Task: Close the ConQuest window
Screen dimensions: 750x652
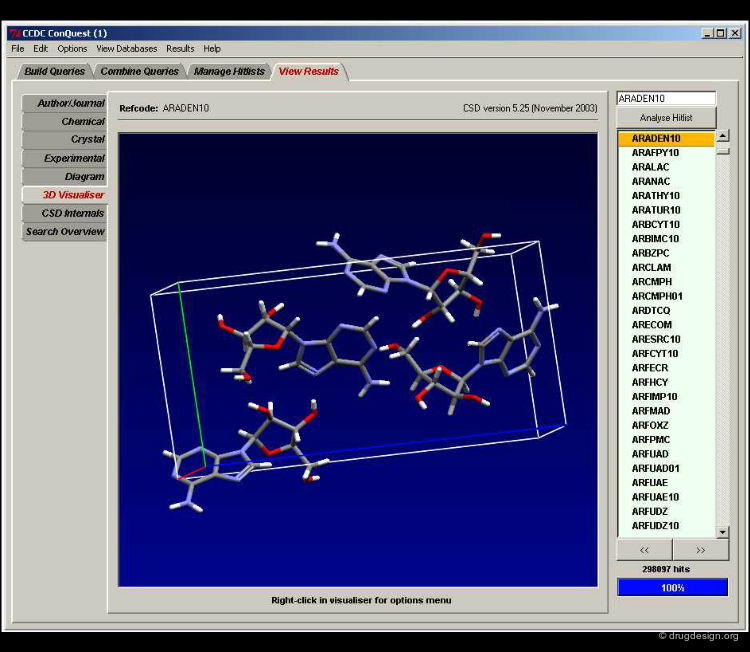Action: tap(735, 33)
